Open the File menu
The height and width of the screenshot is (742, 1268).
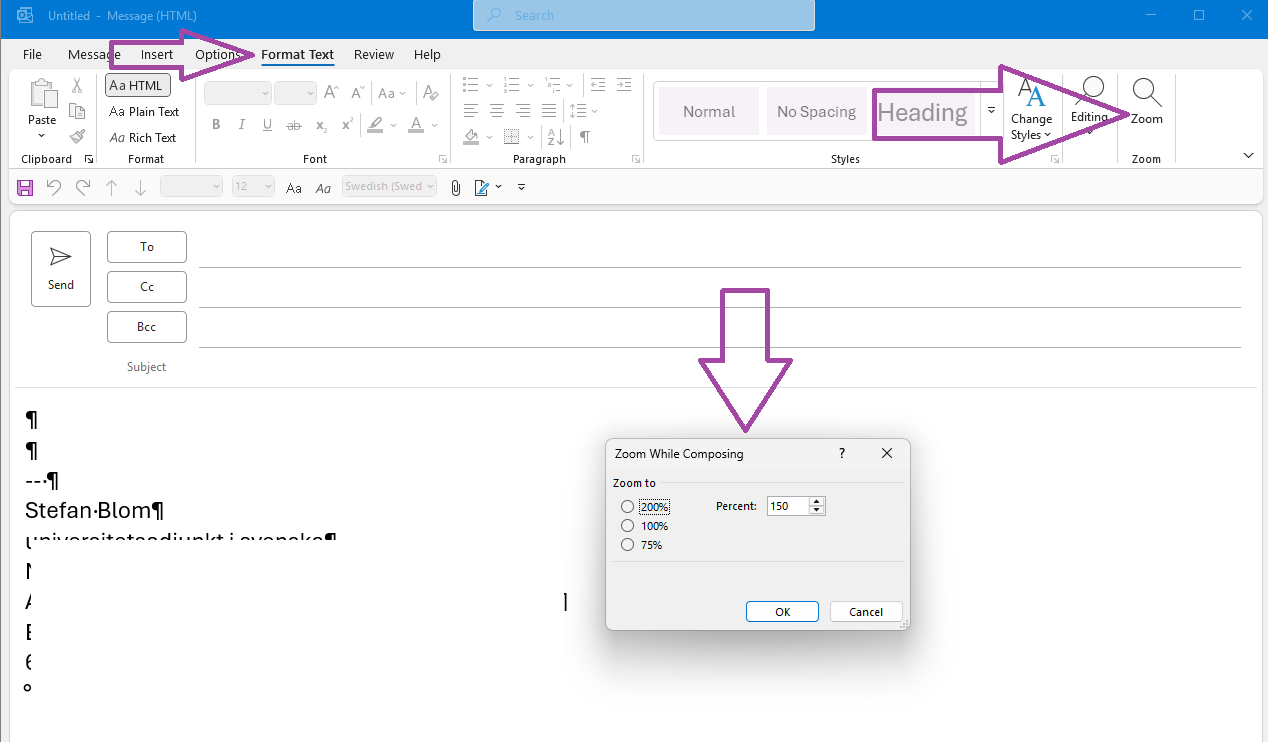tap(32, 54)
